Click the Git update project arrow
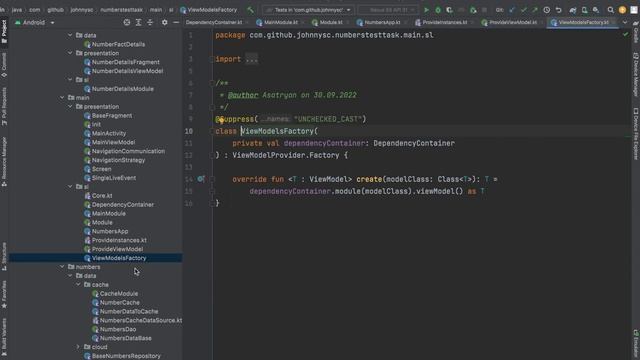 (512, 10)
